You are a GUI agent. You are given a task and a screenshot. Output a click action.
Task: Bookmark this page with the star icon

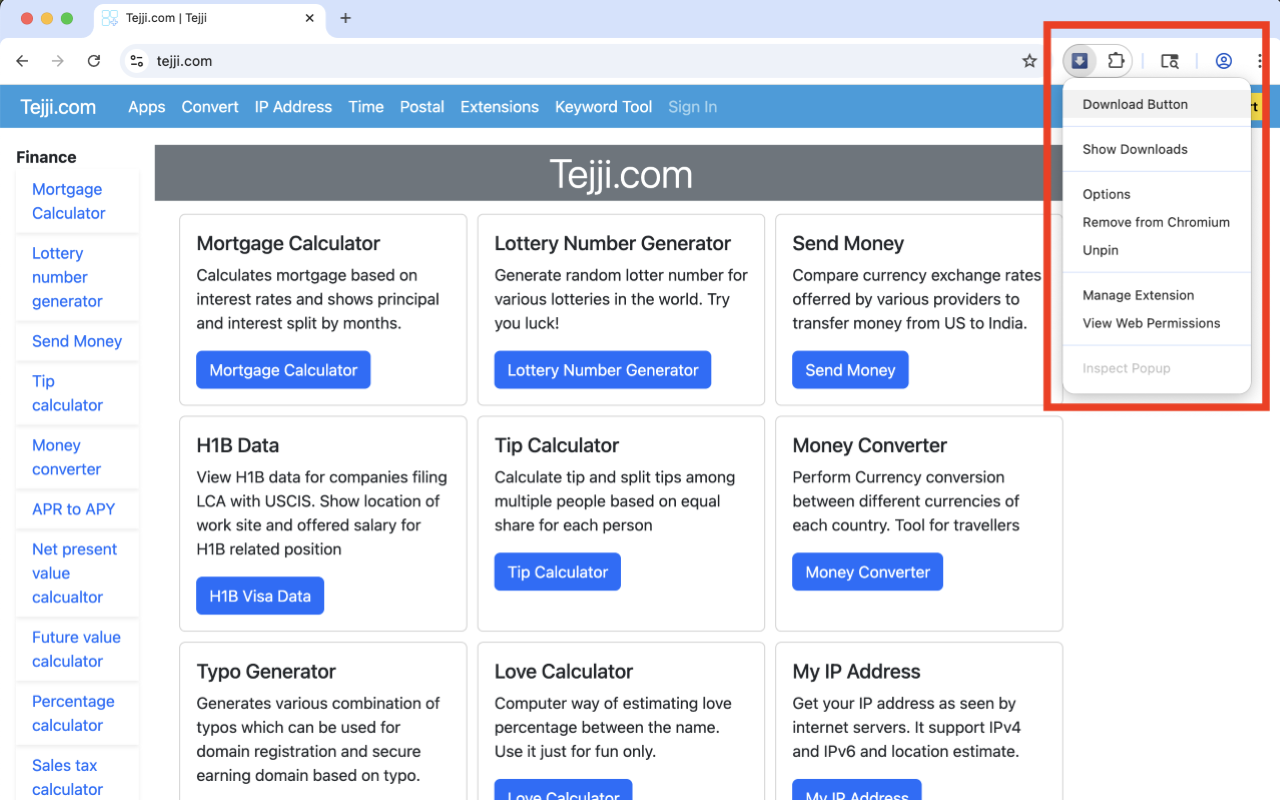pos(1030,61)
